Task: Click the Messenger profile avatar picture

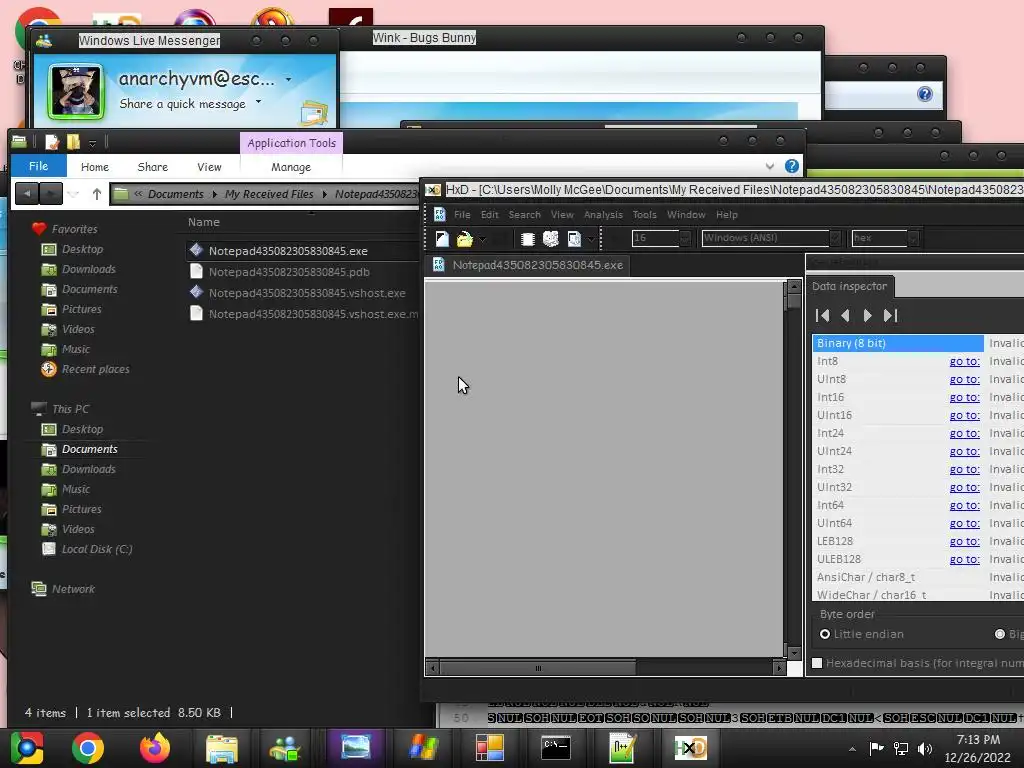Action: click(x=76, y=91)
